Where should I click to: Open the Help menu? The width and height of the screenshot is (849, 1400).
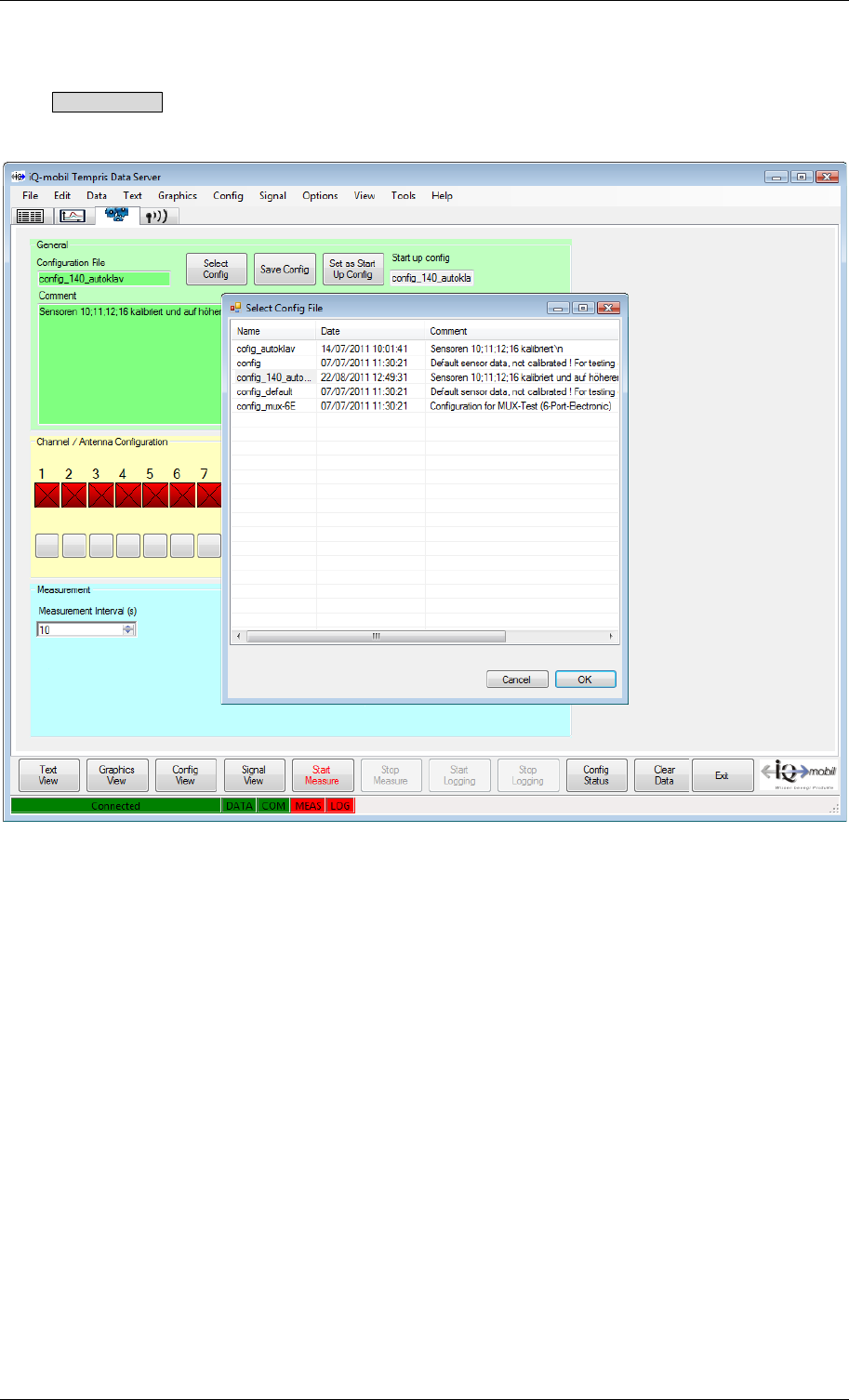pos(442,195)
